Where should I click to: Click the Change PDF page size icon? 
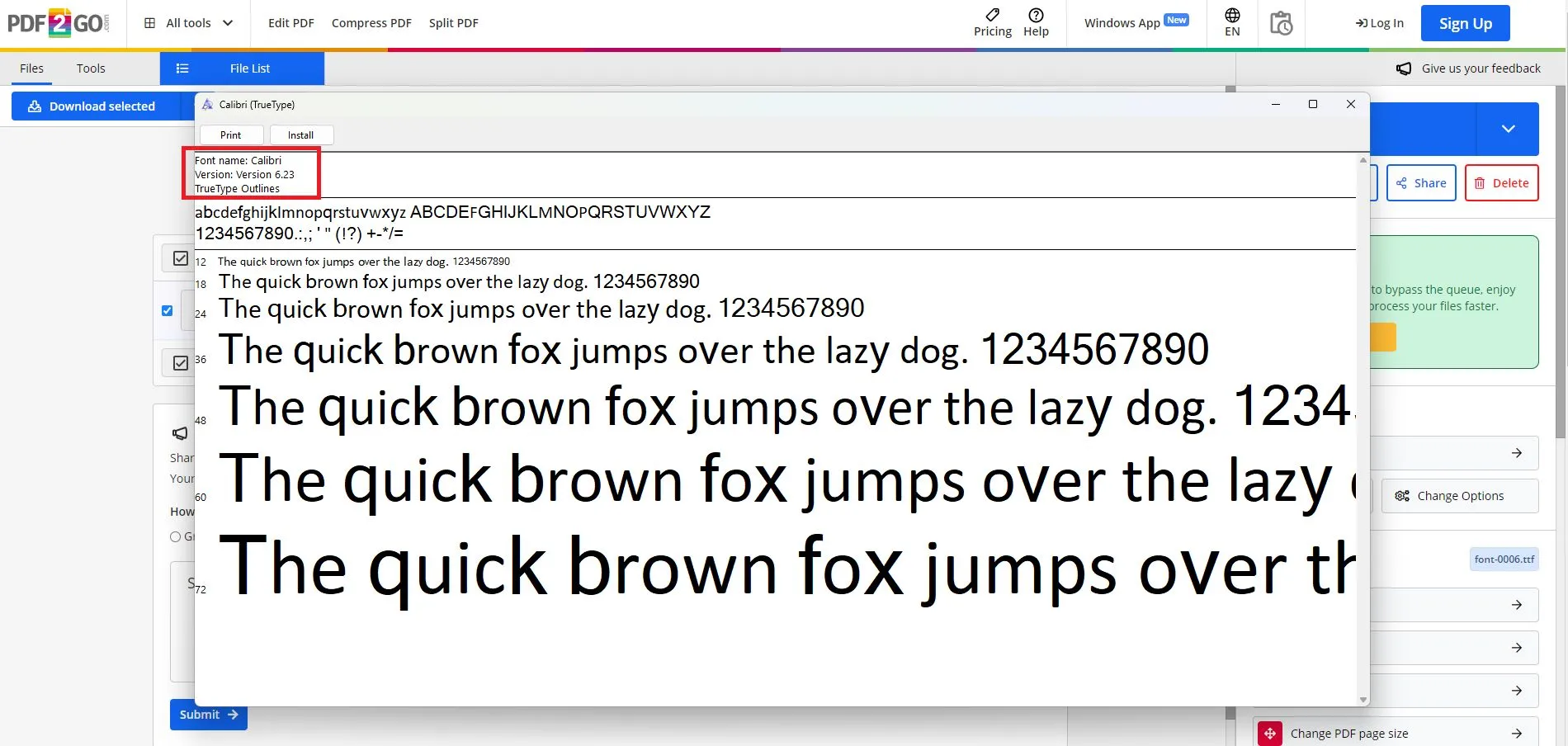tap(1272, 733)
